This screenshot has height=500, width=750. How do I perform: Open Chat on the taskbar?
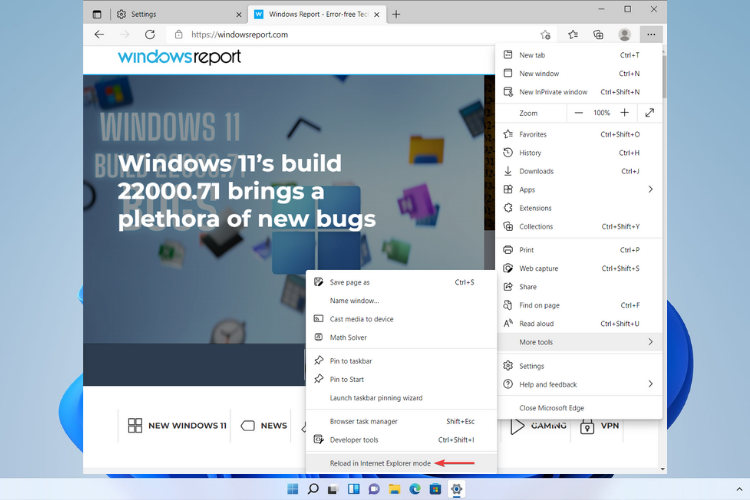374,489
